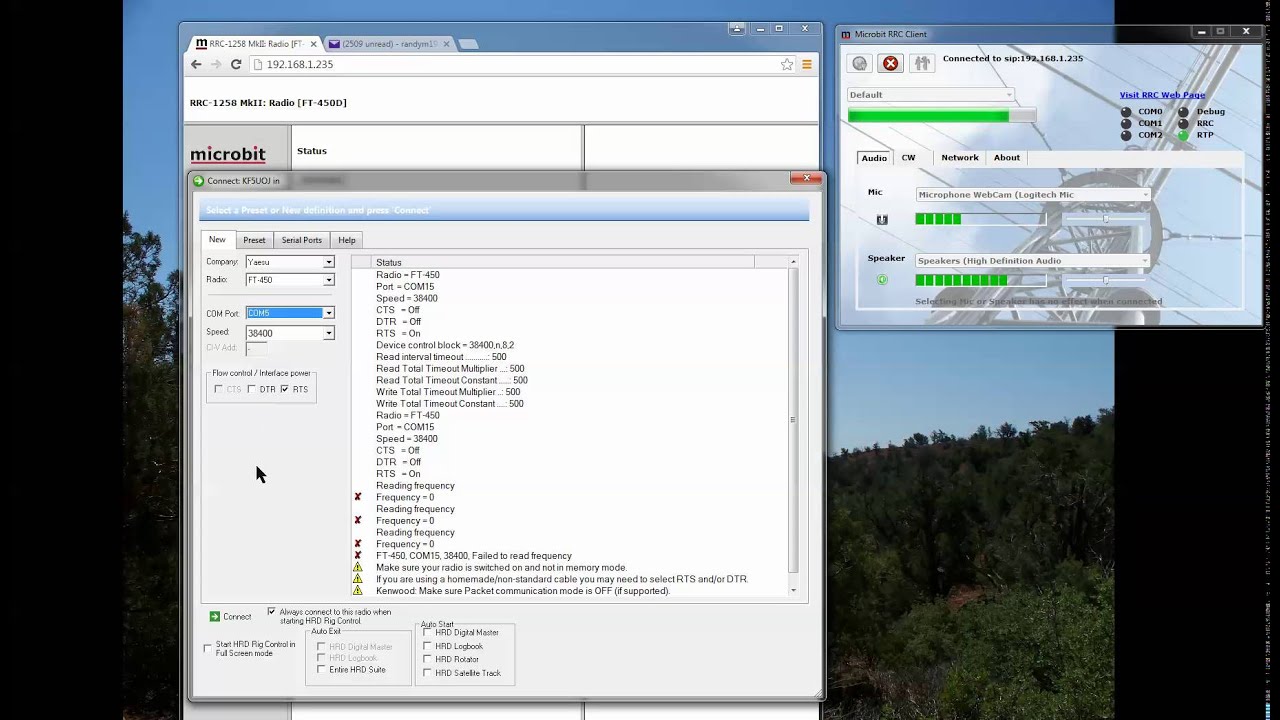Click the green RRC connection progress bar
The width and height of the screenshot is (1280, 720).
(941, 116)
